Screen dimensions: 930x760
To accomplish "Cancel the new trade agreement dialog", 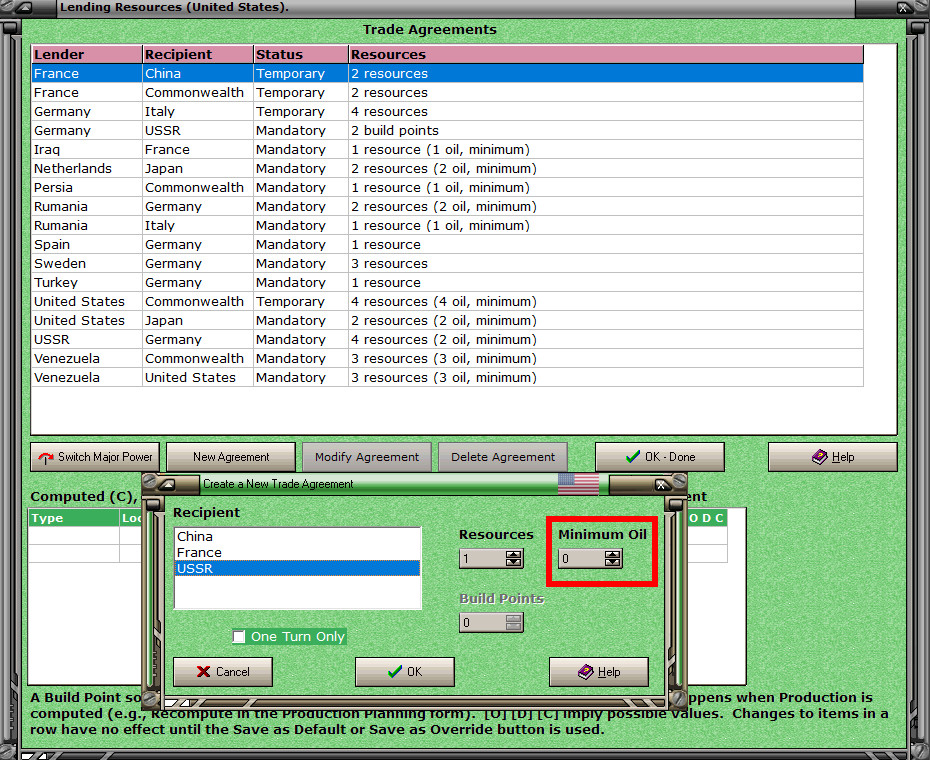I will pos(223,672).
